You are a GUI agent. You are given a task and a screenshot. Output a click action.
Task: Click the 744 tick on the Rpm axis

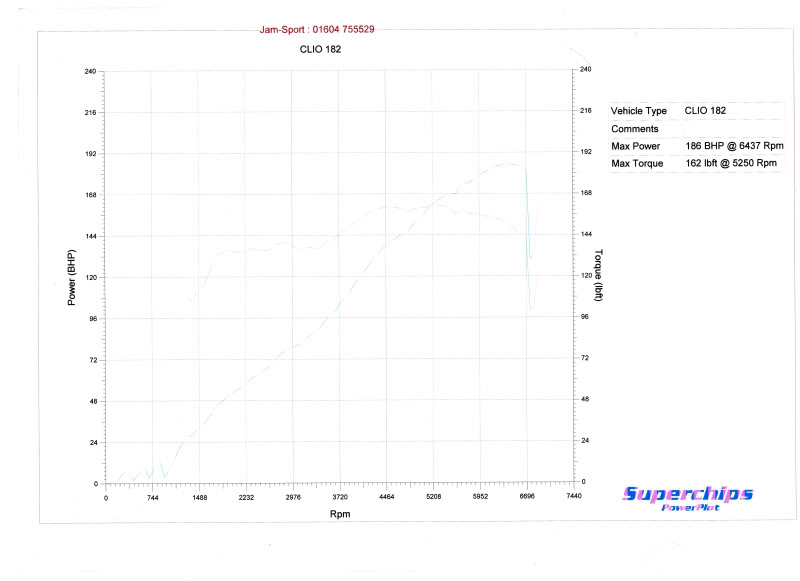coord(152,497)
